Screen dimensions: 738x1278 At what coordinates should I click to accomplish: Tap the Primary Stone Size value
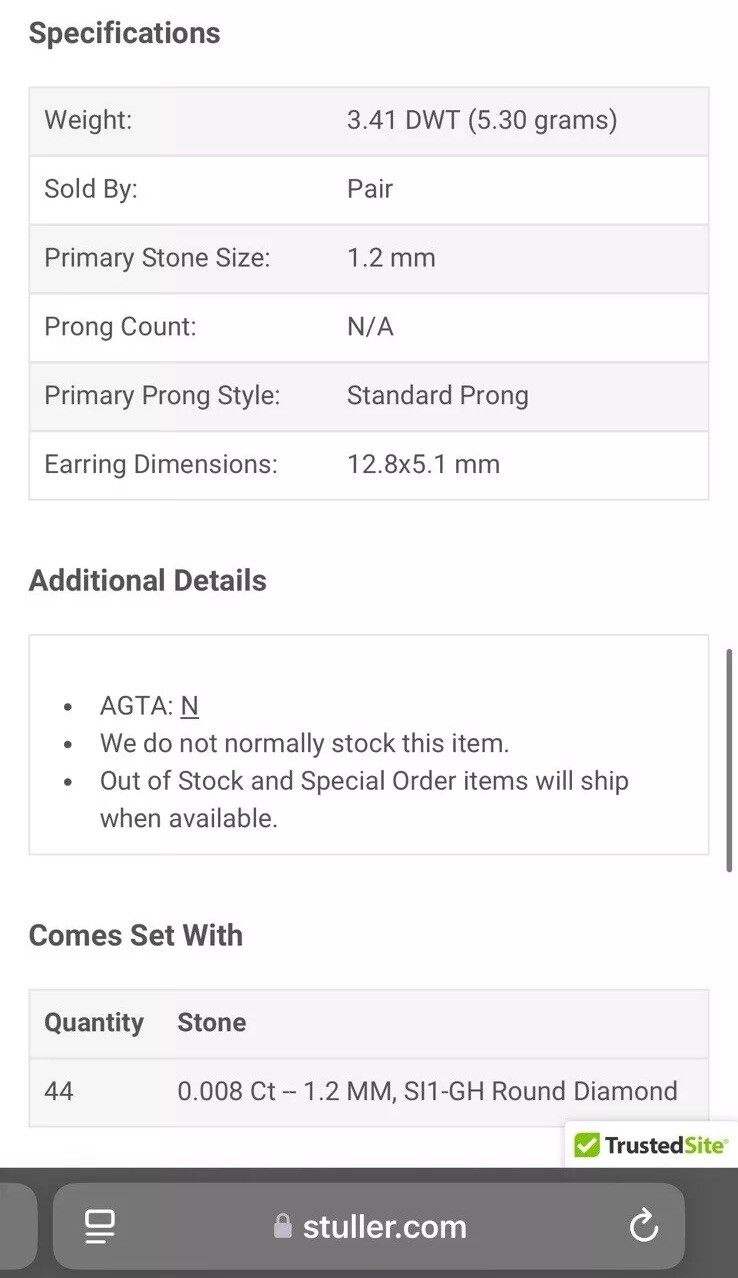pyautogui.click(x=391, y=258)
